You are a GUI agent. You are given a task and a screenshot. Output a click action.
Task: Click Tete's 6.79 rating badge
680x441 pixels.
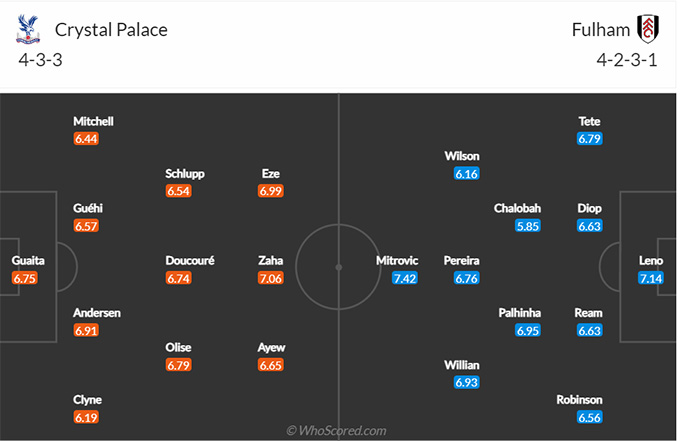point(589,139)
